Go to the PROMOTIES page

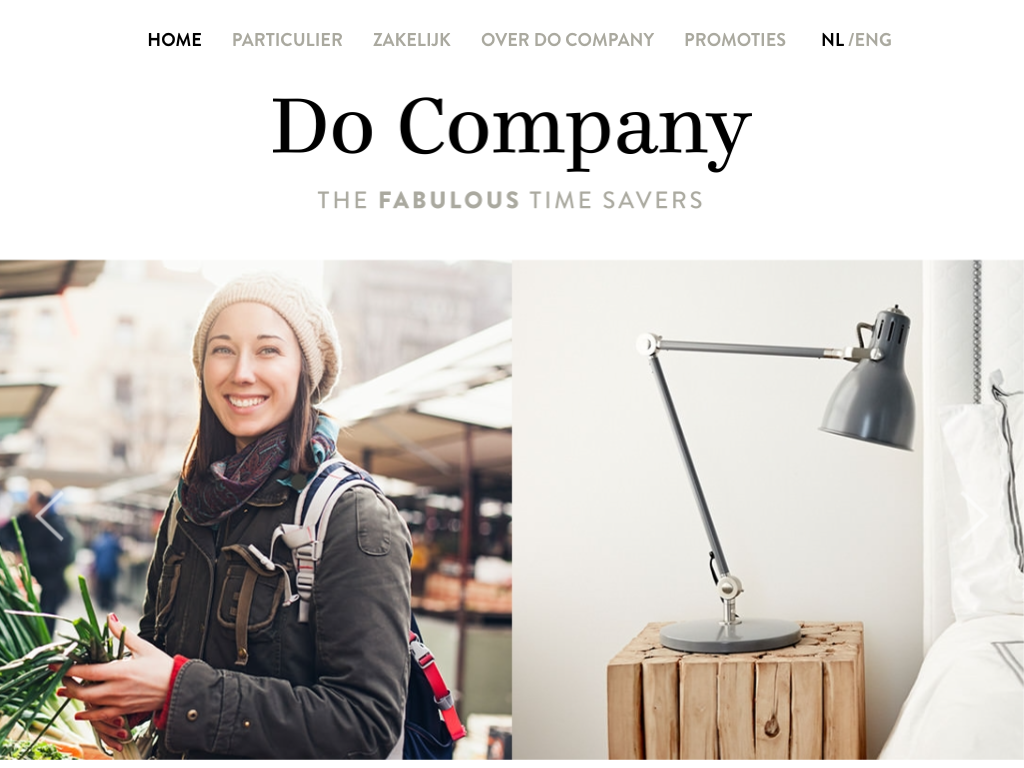(x=735, y=40)
